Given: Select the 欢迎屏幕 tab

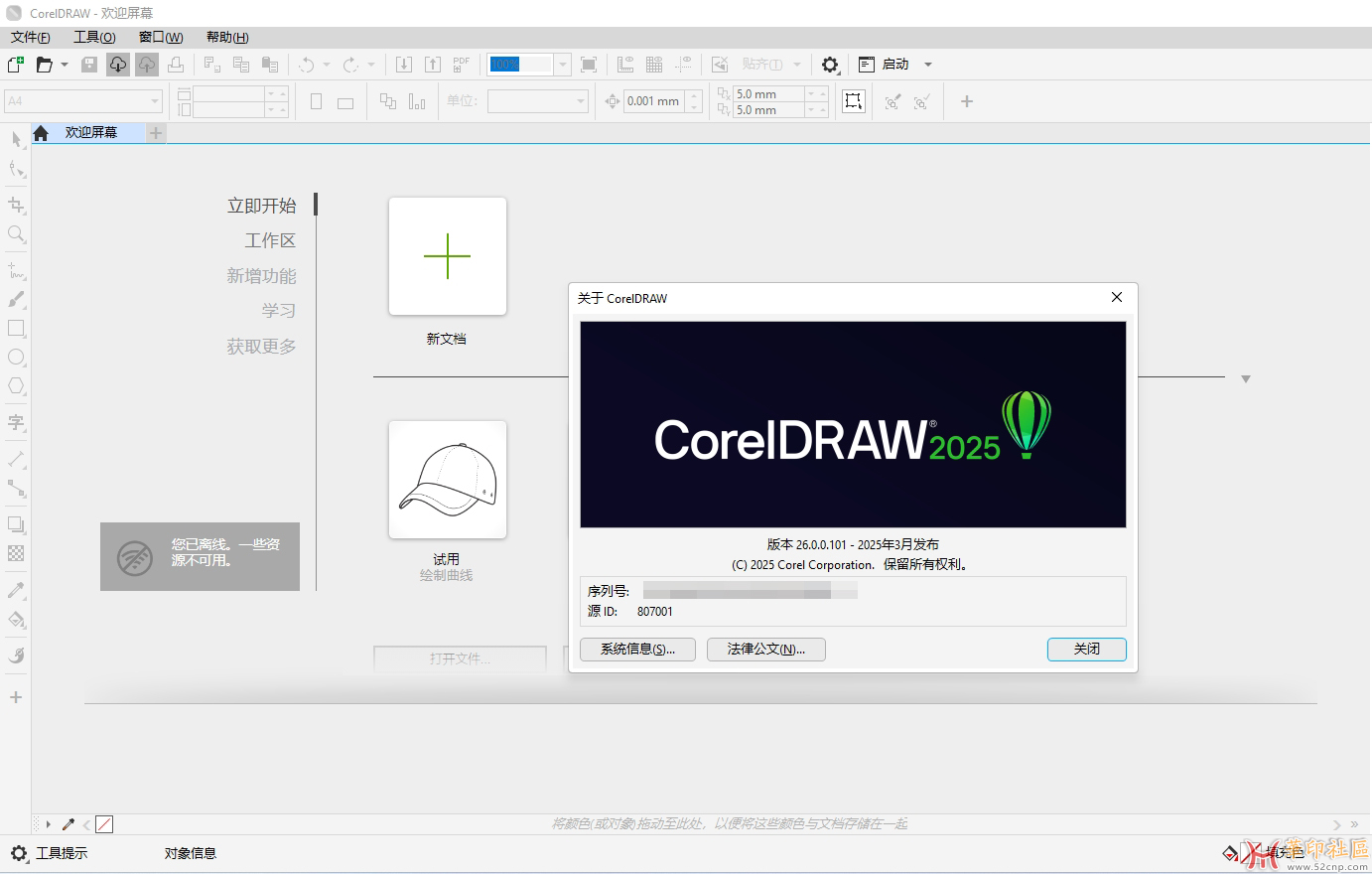Looking at the screenshot, I should click(x=91, y=132).
